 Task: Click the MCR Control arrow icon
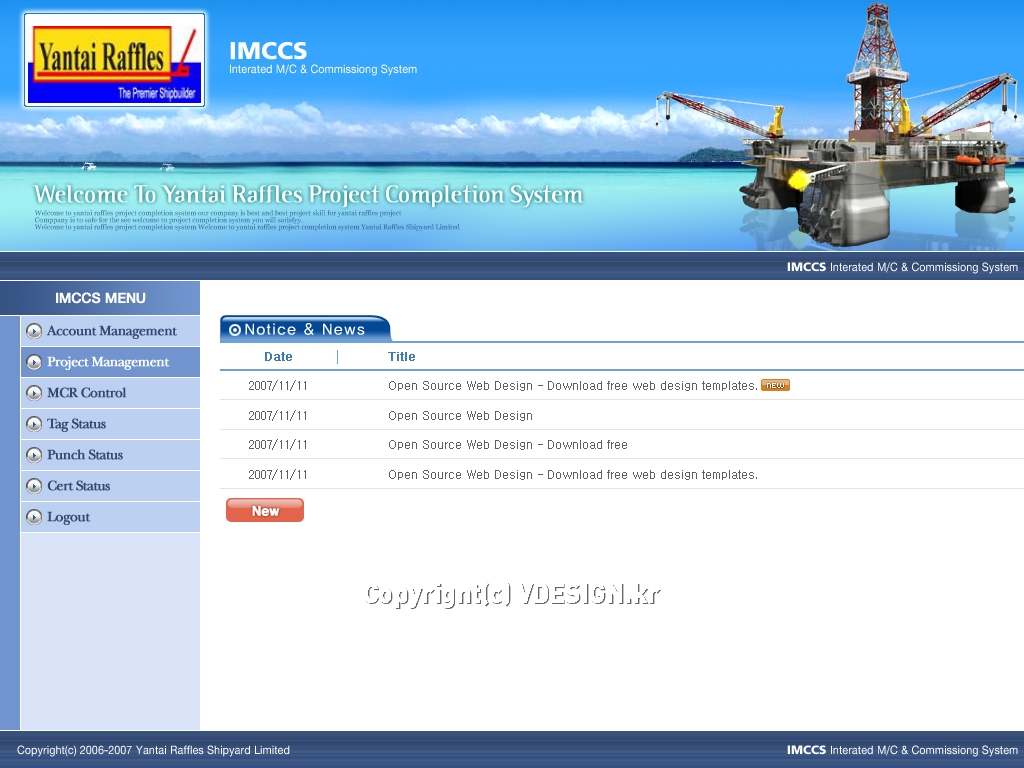tap(34, 393)
